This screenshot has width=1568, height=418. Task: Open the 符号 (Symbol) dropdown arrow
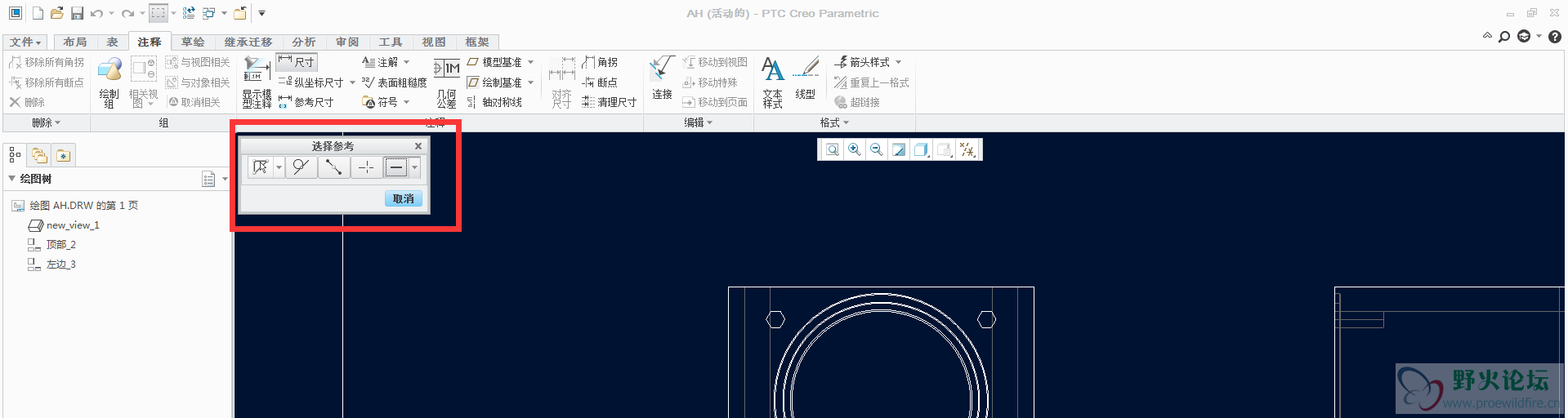(x=407, y=102)
